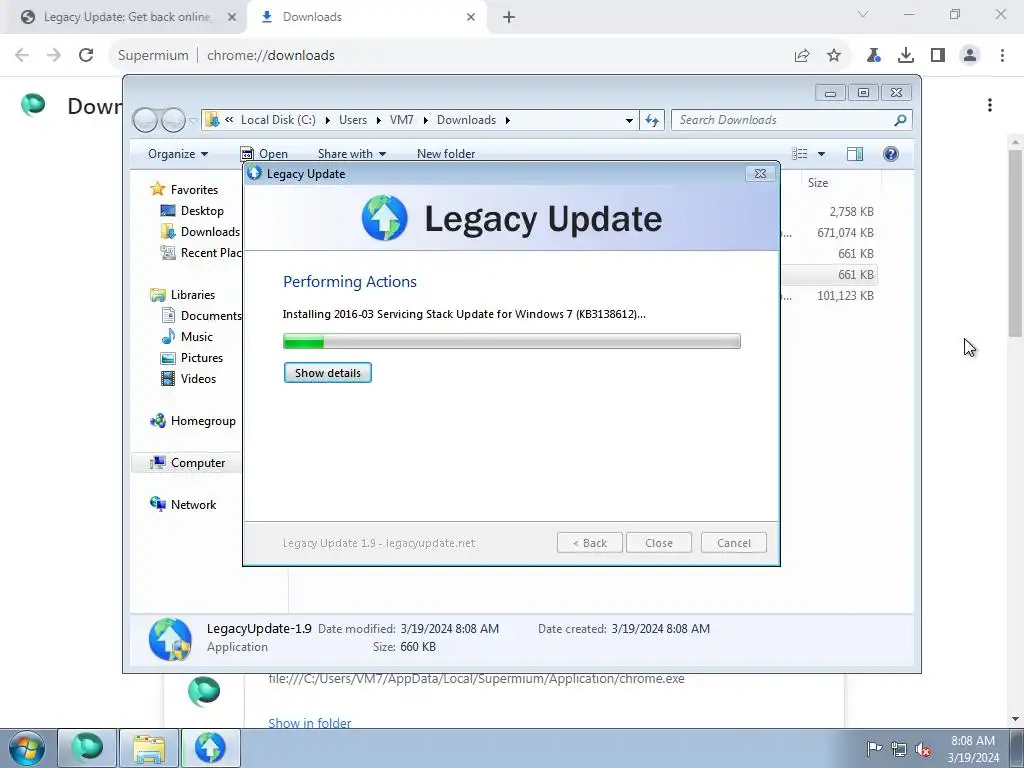This screenshot has height=768, width=1024.
Task: Click the search magnifier icon in Explorer
Action: pos(900,120)
